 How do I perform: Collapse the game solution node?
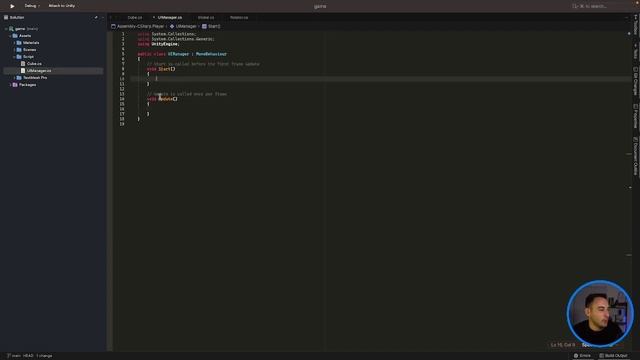(6, 29)
